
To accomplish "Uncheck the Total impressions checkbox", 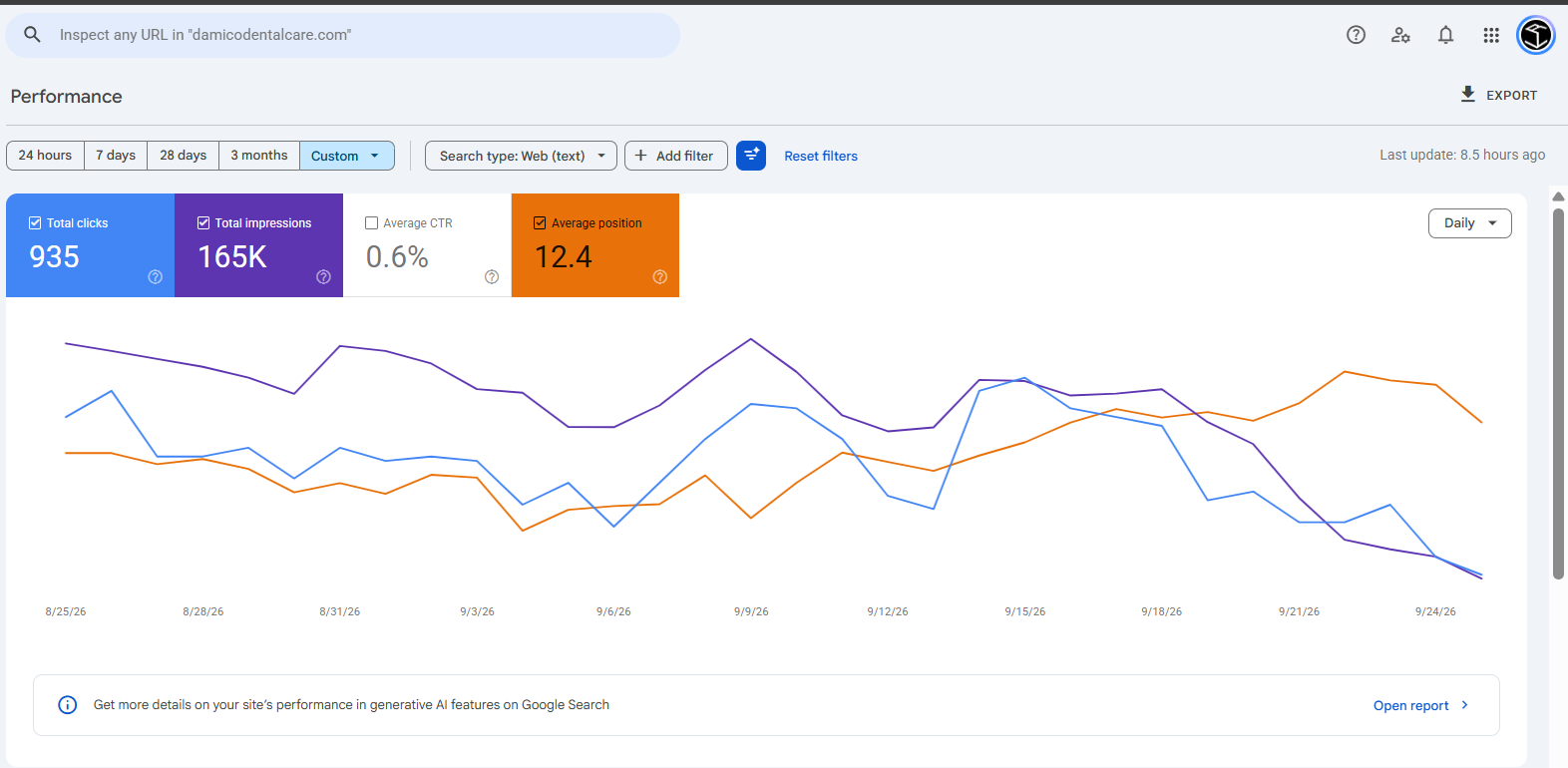I will [x=203, y=223].
